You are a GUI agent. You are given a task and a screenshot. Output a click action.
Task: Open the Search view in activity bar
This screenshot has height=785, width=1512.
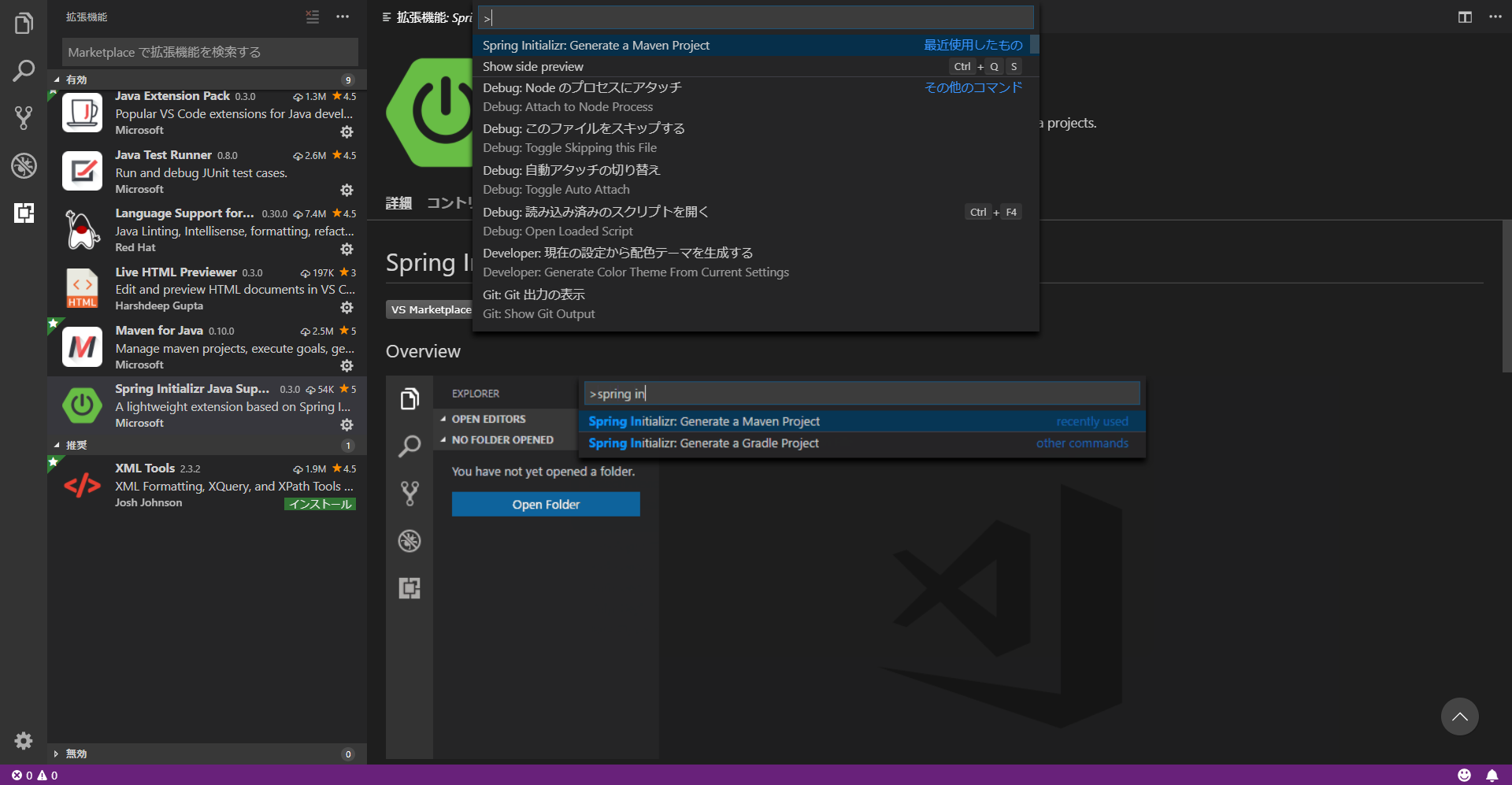click(24, 71)
